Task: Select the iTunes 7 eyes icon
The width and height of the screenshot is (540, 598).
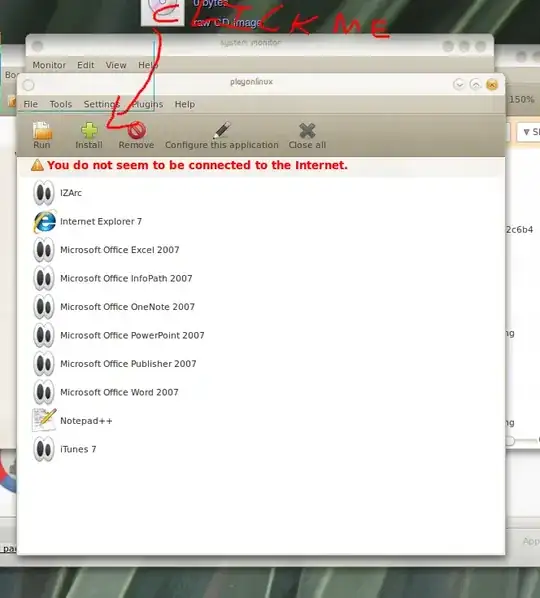Action: click(x=43, y=449)
